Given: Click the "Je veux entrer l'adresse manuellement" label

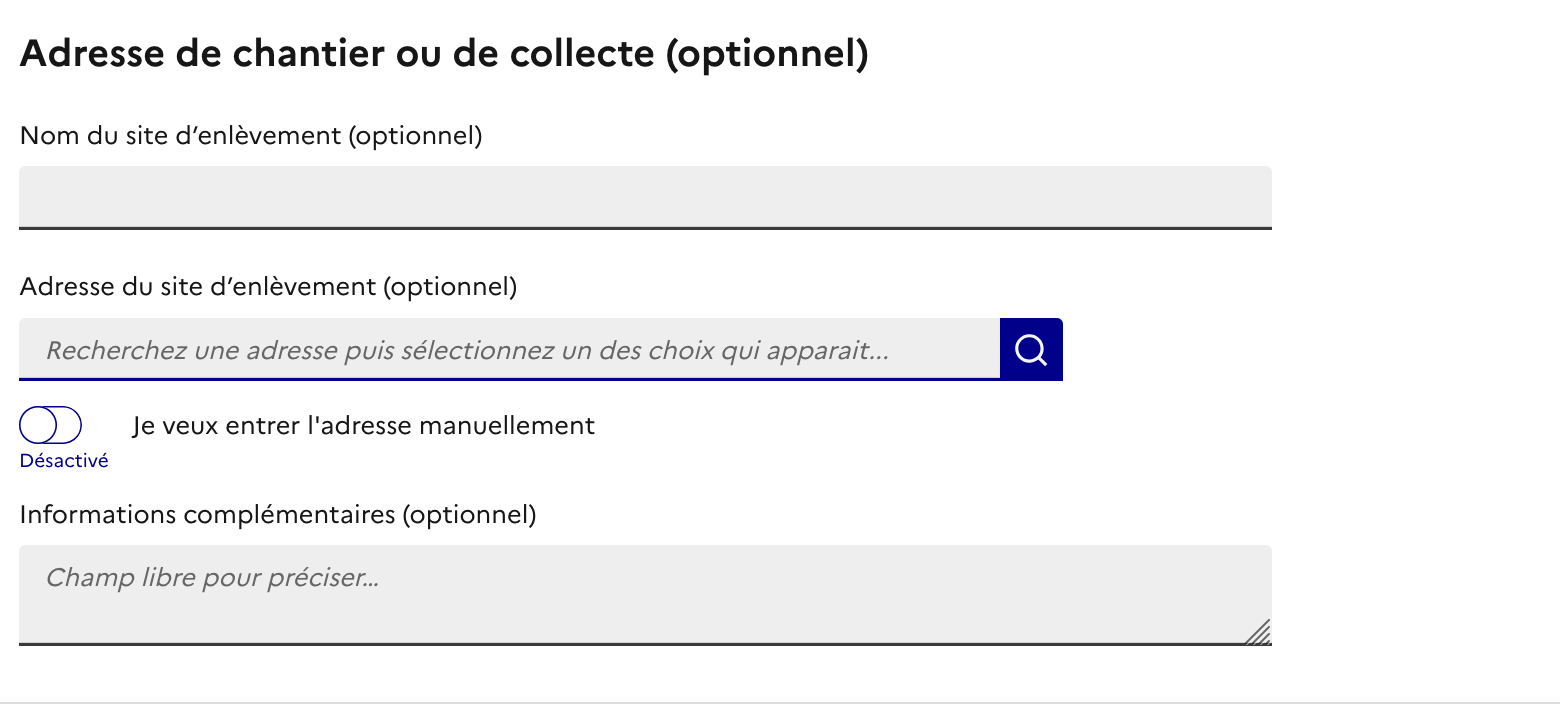Looking at the screenshot, I should click(363, 425).
